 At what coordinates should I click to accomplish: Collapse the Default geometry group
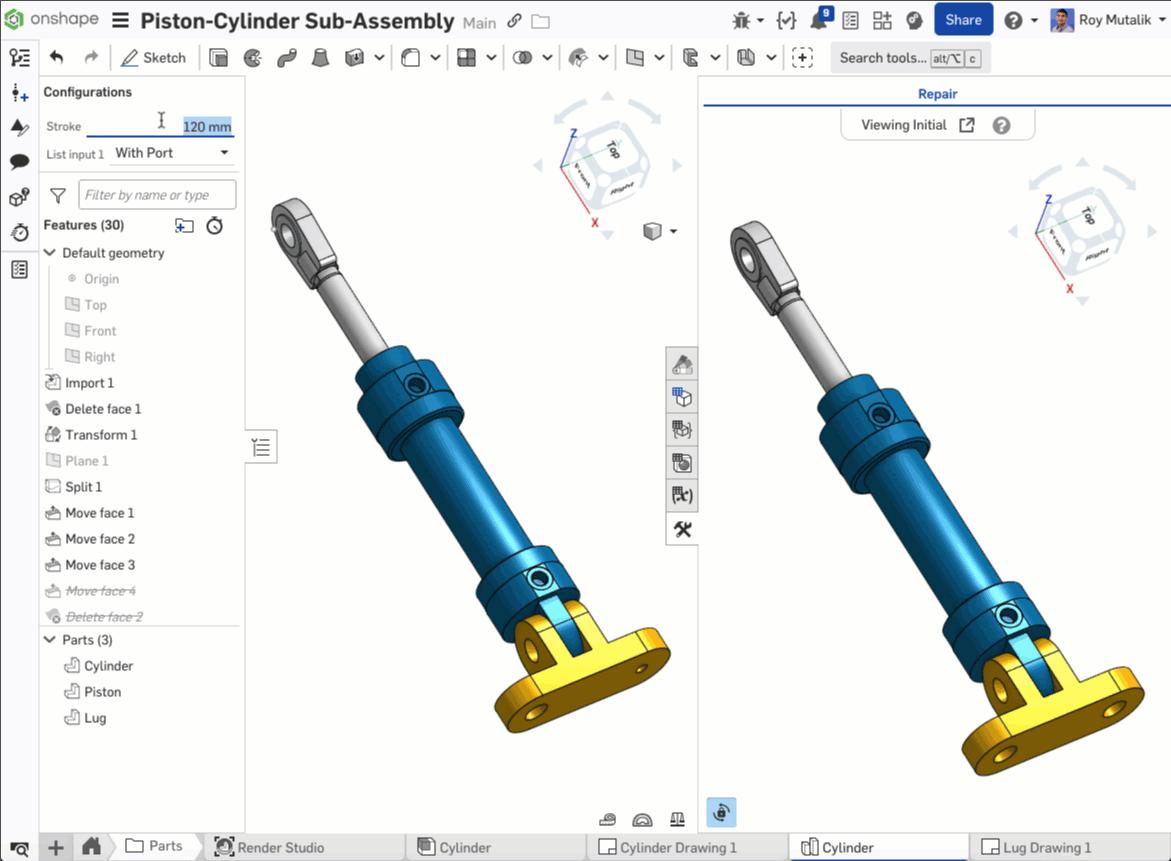[50, 253]
